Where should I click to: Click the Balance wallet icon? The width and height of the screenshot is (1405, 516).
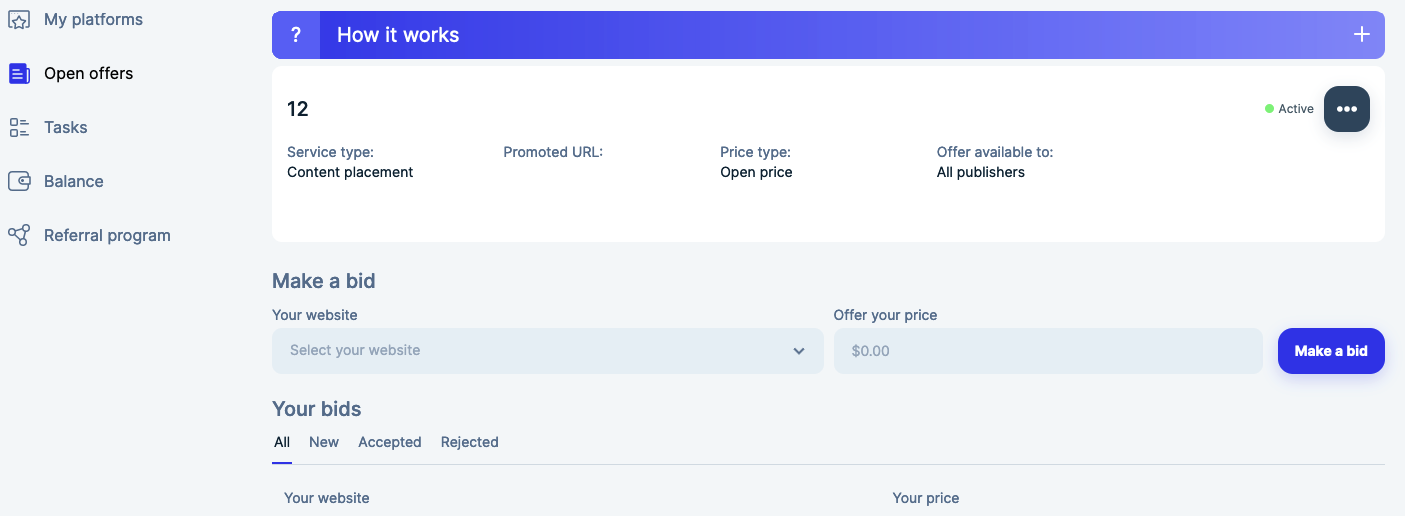(x=19, y=181)
